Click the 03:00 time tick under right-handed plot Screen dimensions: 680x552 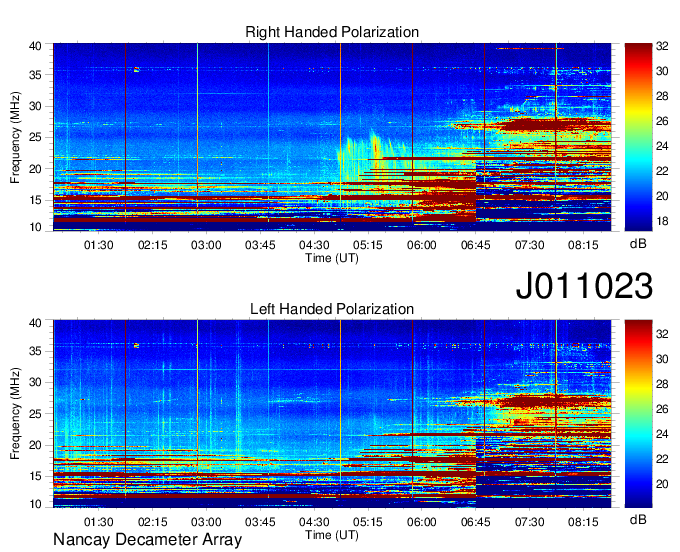[206, 245]
